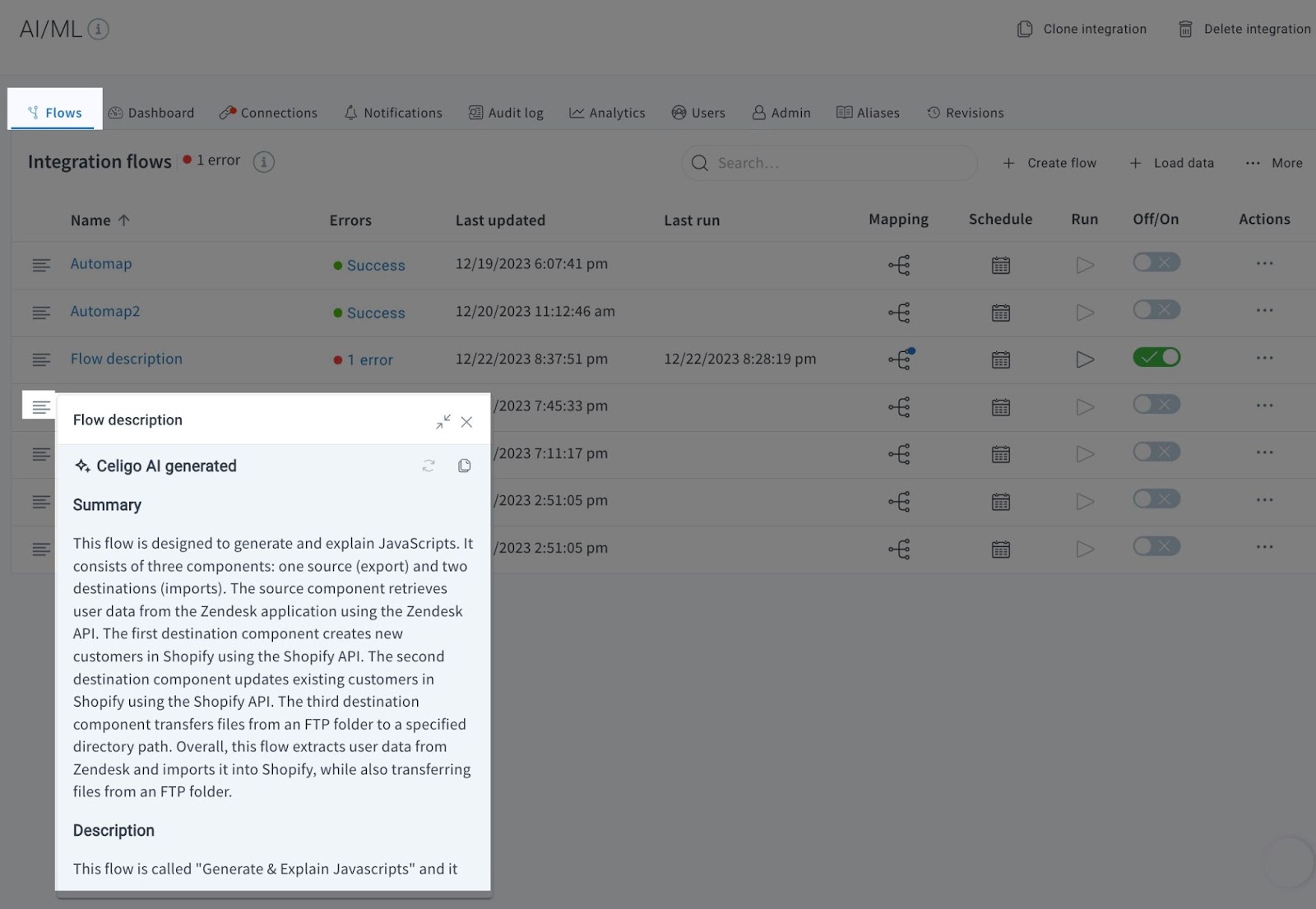Expand the Flow description popup to full view
This screenshot has width=1316, height=909.
443,421
